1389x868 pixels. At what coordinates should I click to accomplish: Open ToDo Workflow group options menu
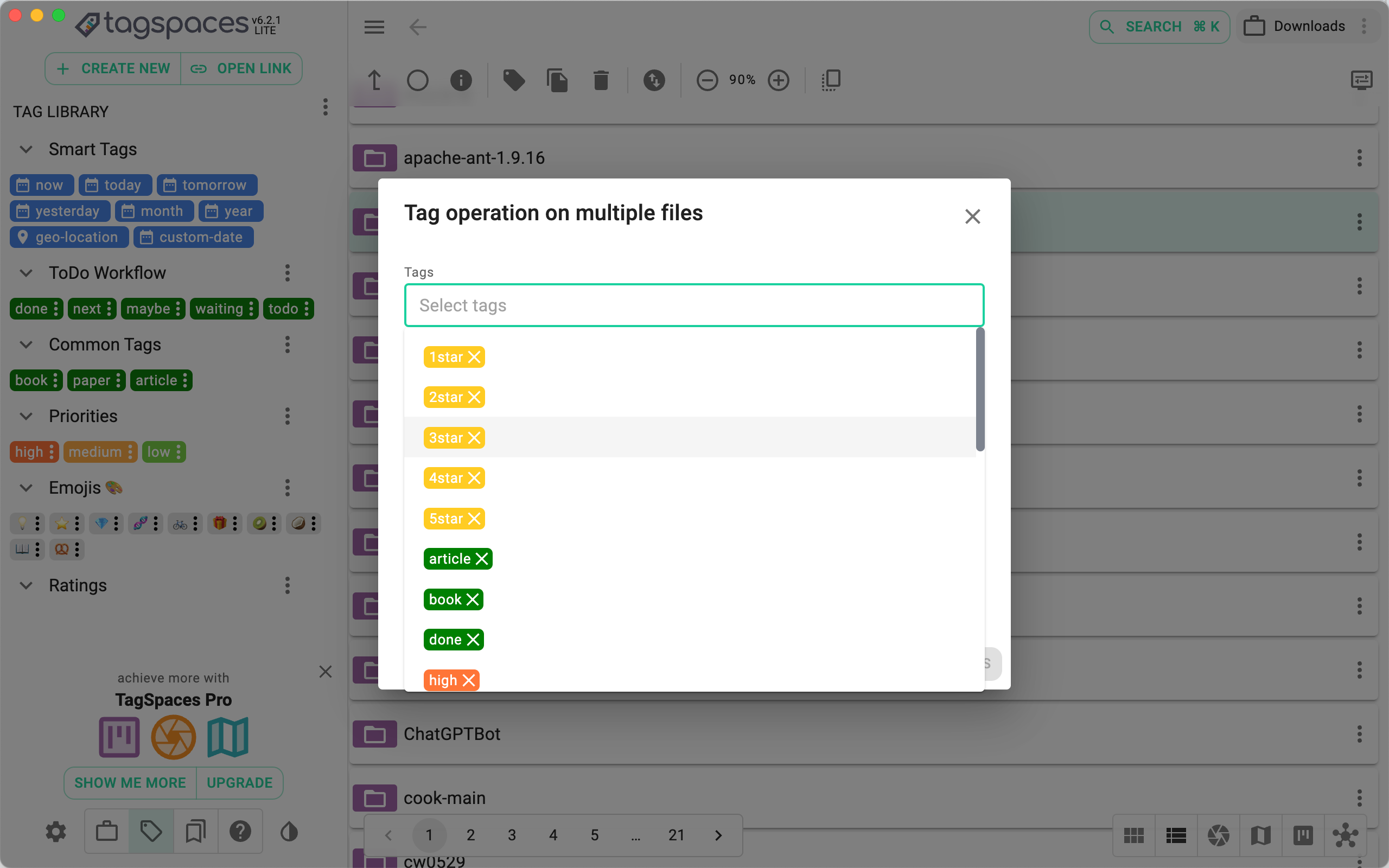click(x=288, y=273)
